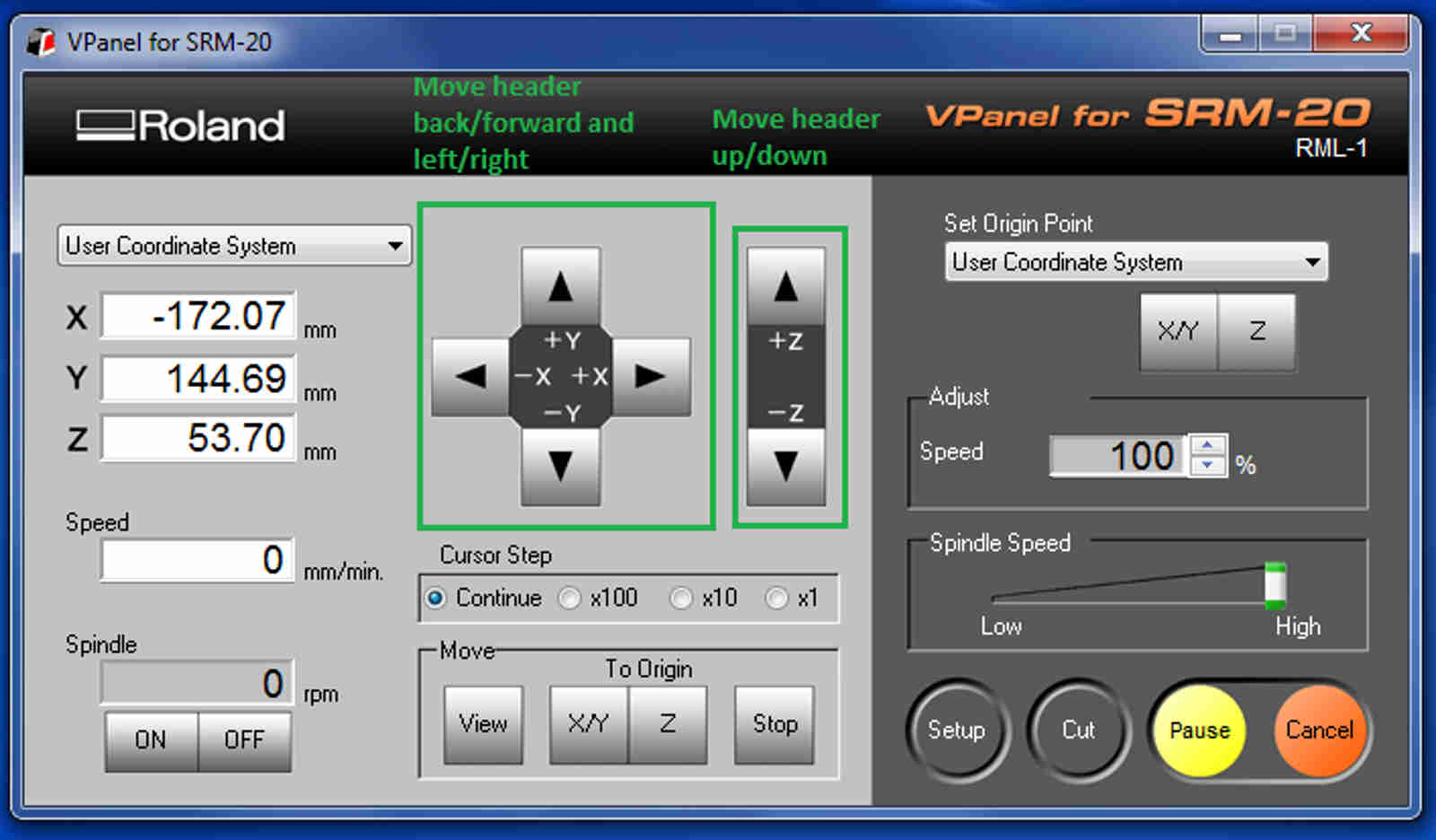Turn the spindle OFF
Image resolution: width=1436 pixels, height=840 pixels.
[244, 740]
